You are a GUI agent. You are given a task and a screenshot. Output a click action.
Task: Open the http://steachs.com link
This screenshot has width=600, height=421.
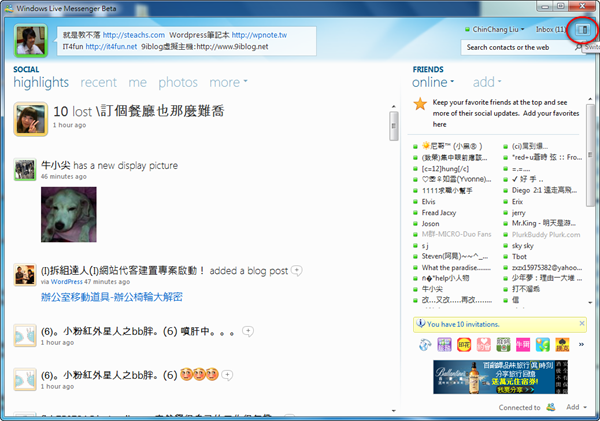click(x=134, y=35)
